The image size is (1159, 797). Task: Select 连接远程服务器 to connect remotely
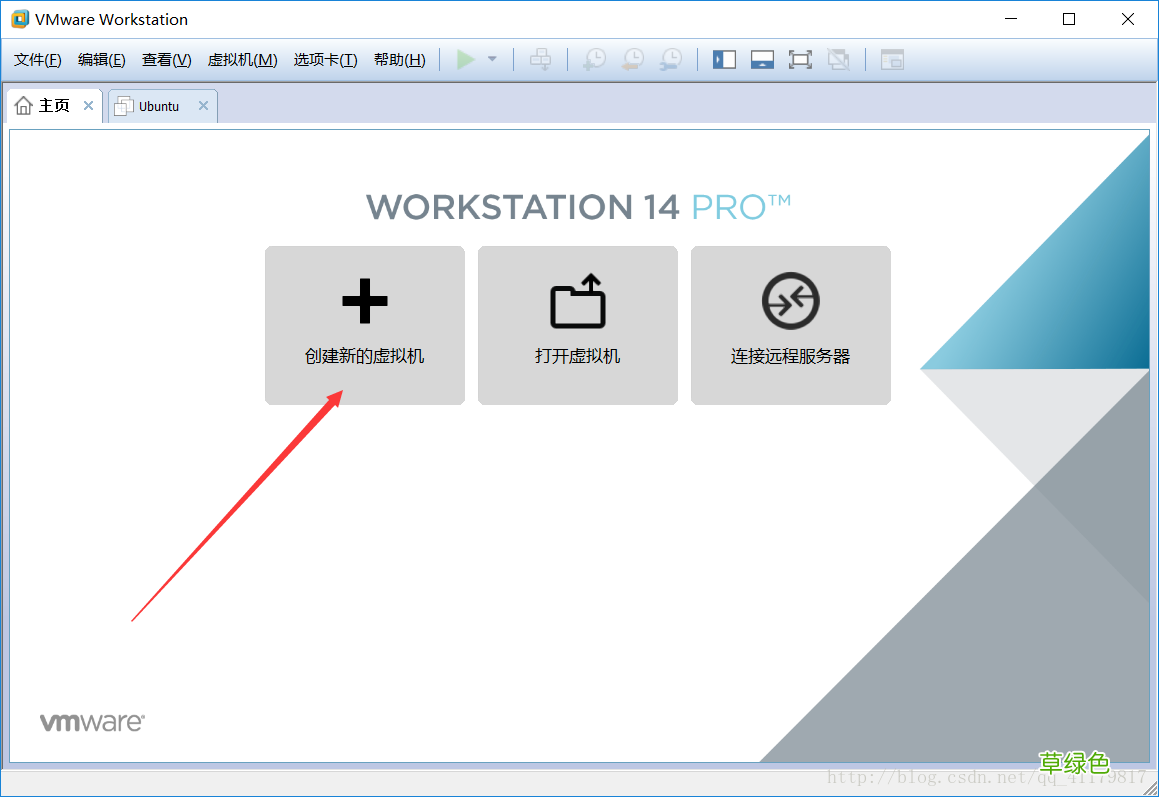click(790, 325)
